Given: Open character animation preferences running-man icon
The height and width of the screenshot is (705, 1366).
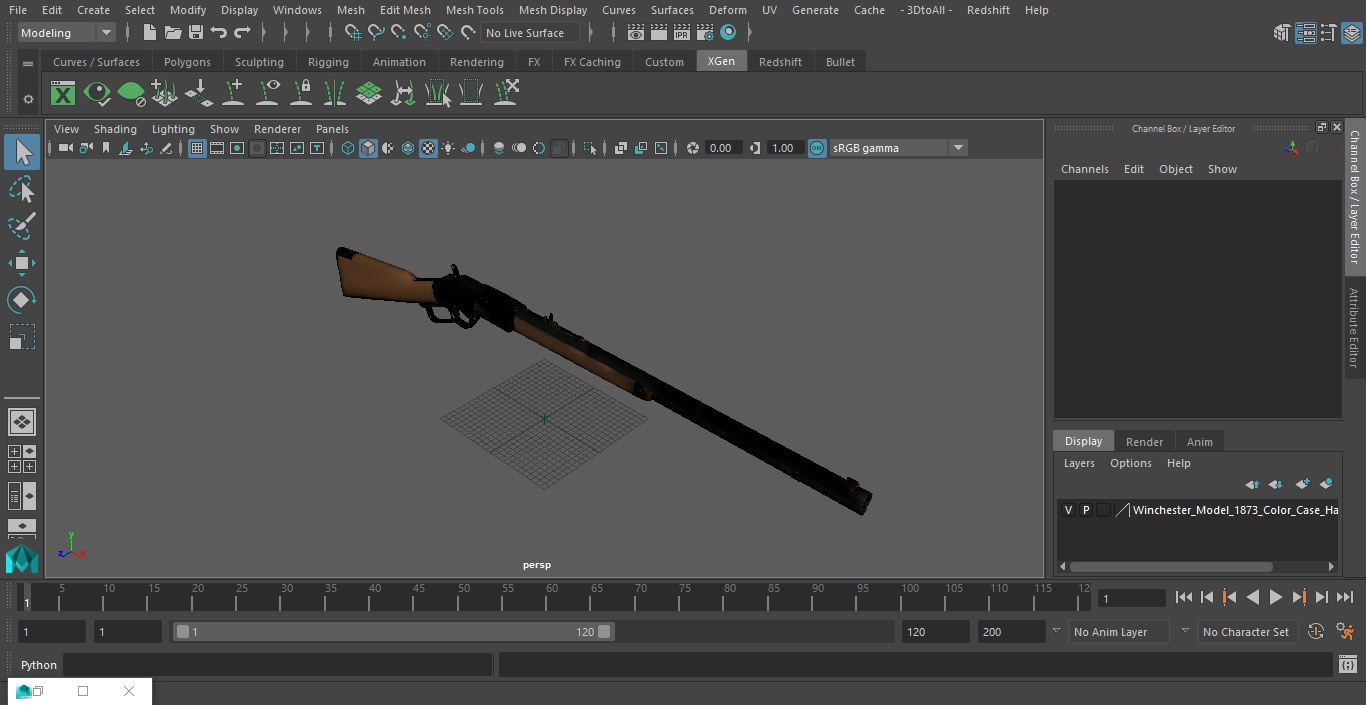Looking at the screenshot, I should click(x=1346, y=632).
